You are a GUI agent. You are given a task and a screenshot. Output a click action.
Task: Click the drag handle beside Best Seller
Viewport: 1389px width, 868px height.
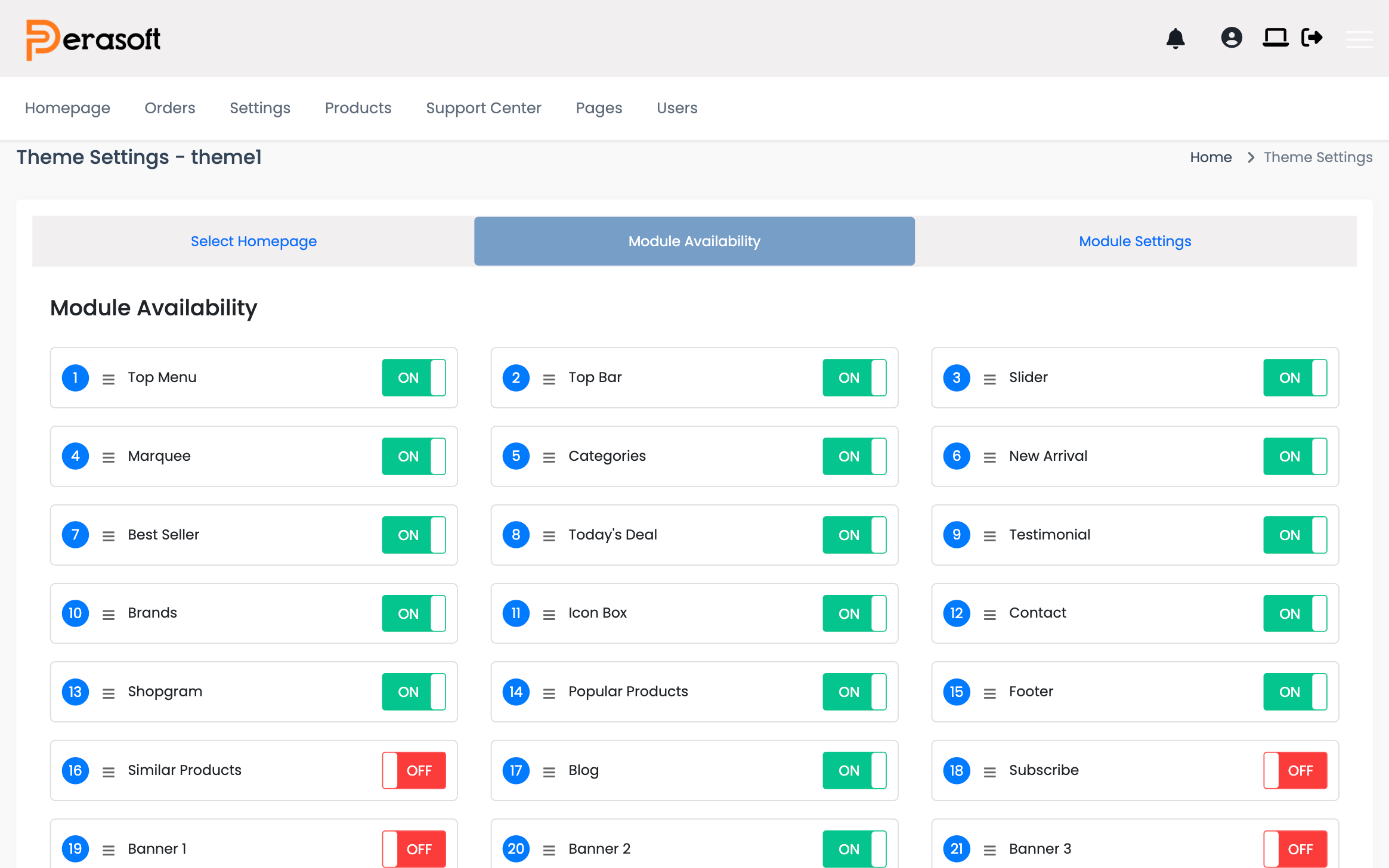tap(109, 537)
